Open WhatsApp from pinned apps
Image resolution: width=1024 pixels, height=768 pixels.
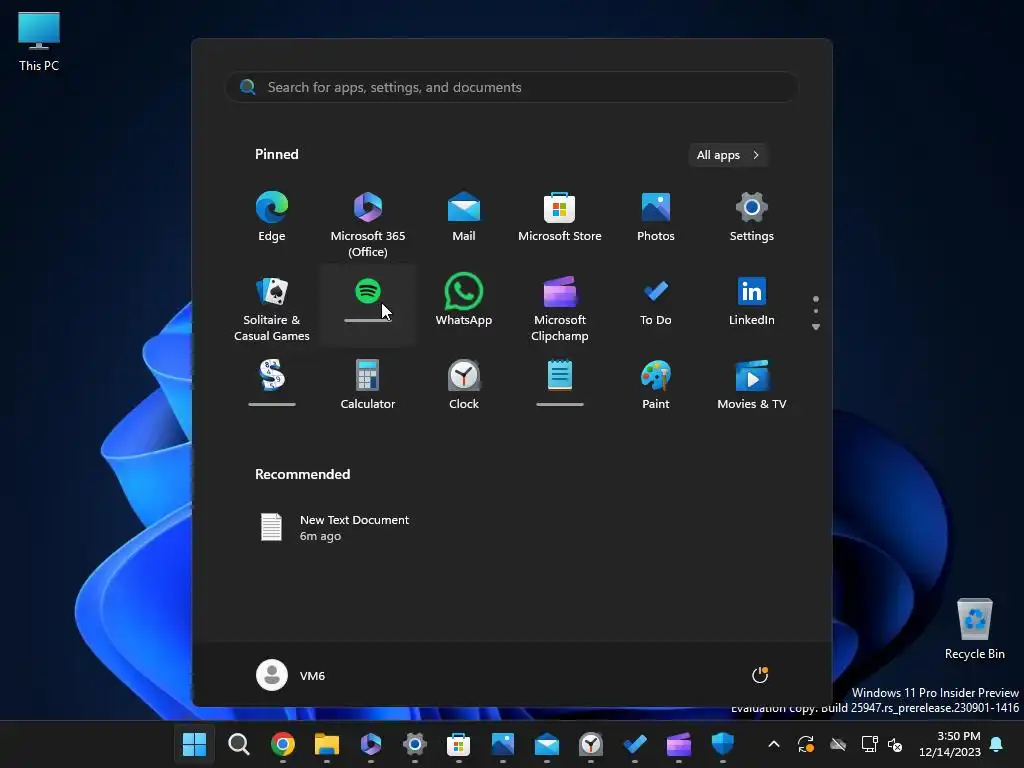(x=464, y=300)
